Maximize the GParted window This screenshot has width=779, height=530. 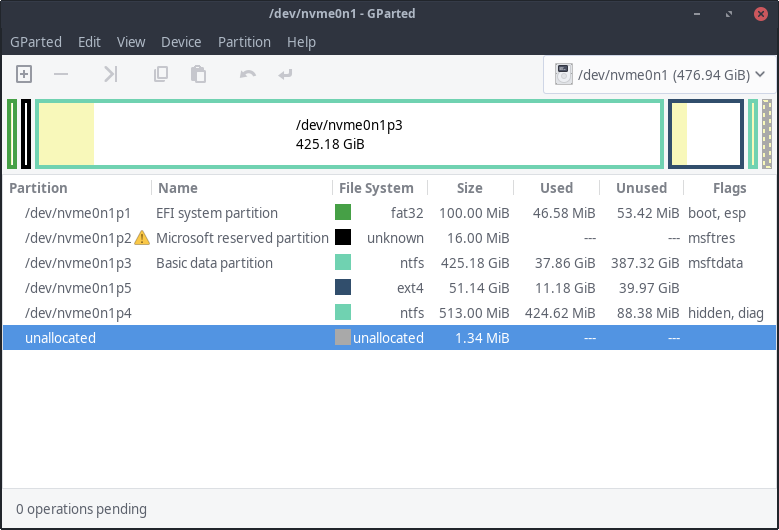(729, 14)
